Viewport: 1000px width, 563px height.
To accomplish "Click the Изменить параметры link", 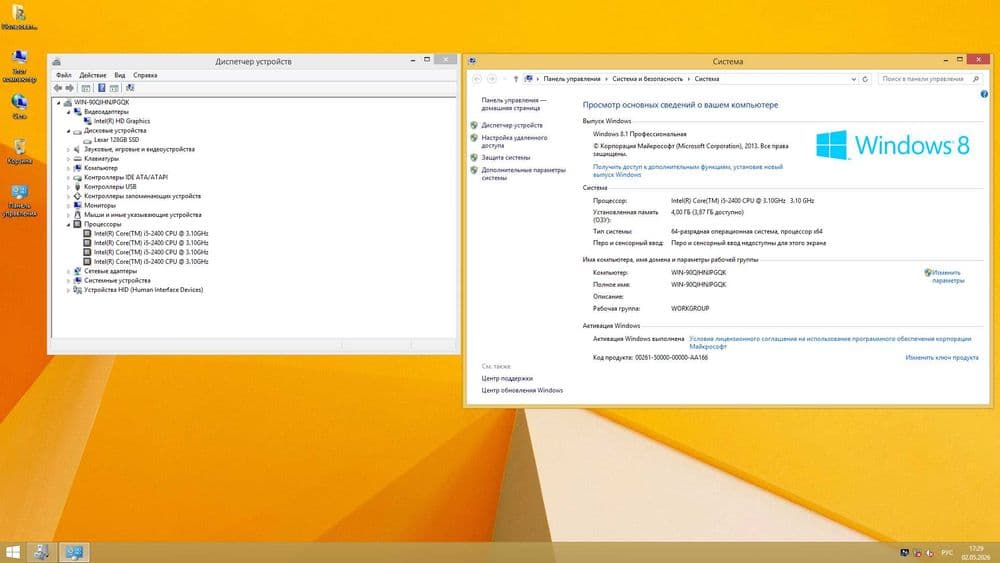I will click(948, 277).
